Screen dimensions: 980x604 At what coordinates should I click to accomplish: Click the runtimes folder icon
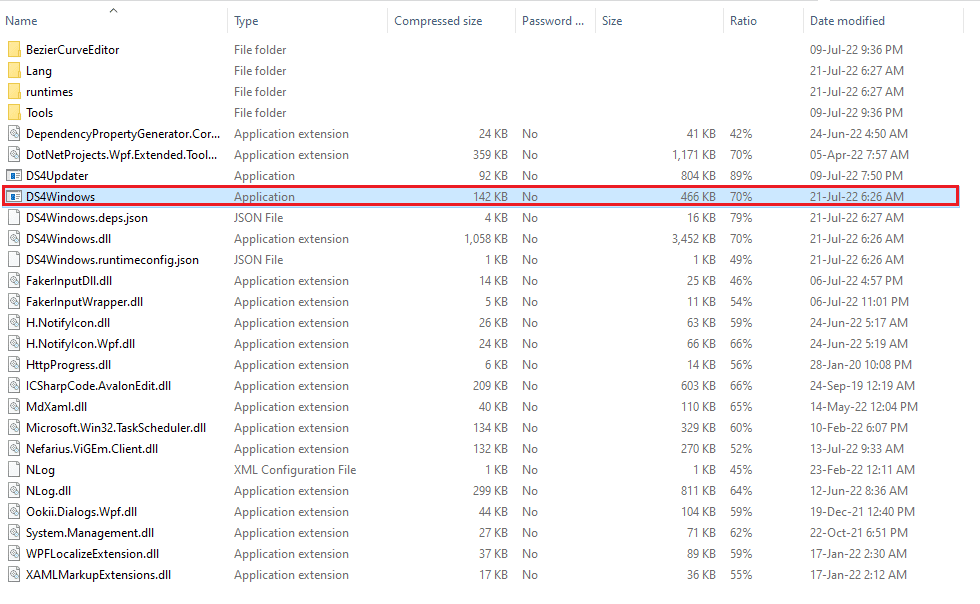(14, 92)
